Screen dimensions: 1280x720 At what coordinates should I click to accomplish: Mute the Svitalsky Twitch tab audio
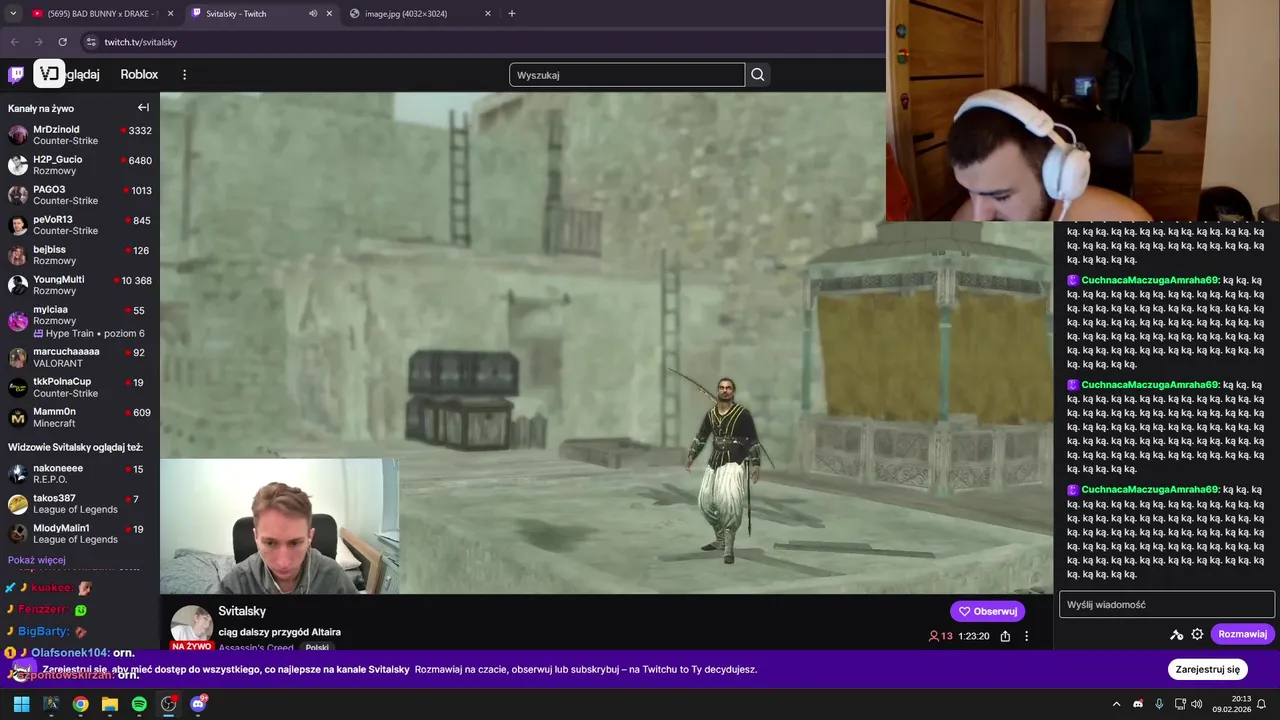click(313, 14)
